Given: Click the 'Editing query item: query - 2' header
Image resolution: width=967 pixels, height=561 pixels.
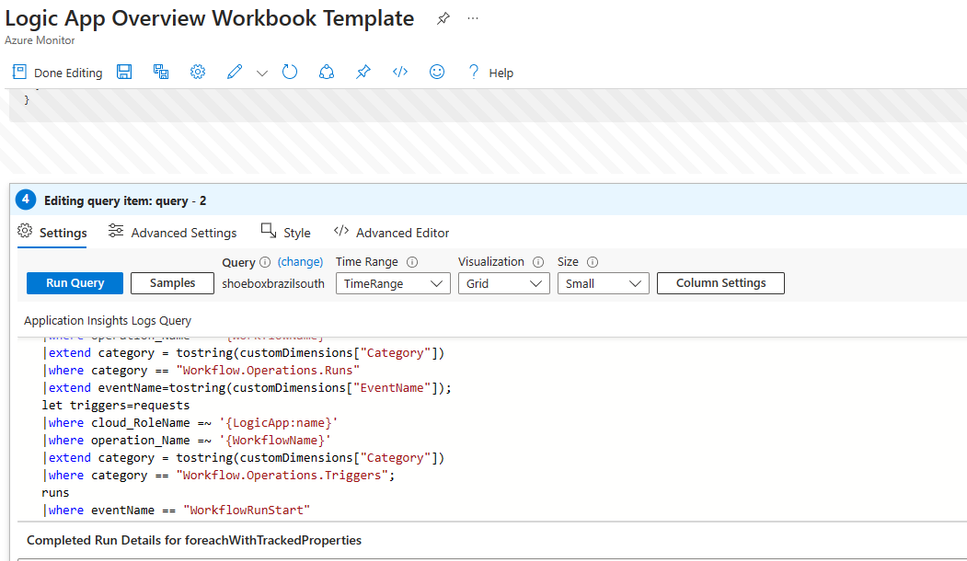Looking at the screenshot, I should pos(125,200).
